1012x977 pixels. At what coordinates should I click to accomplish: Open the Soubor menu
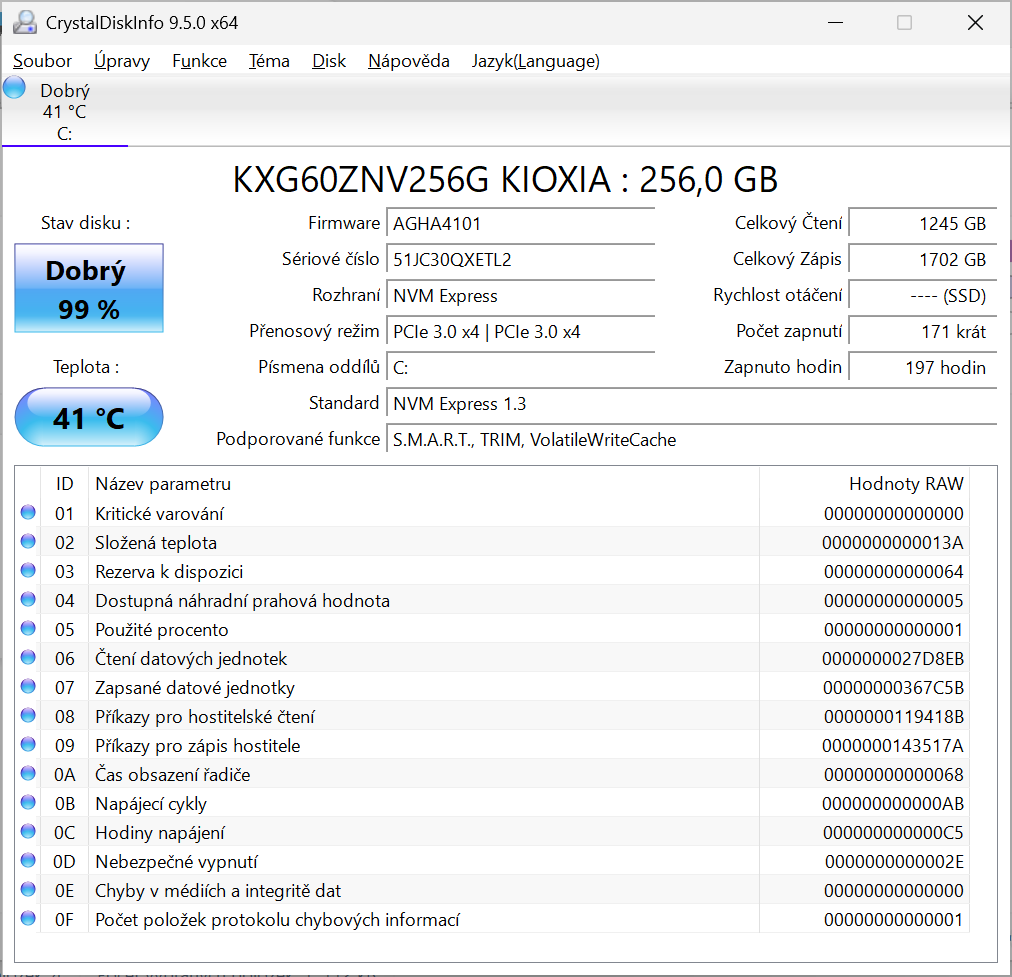(x=41, y=61)
